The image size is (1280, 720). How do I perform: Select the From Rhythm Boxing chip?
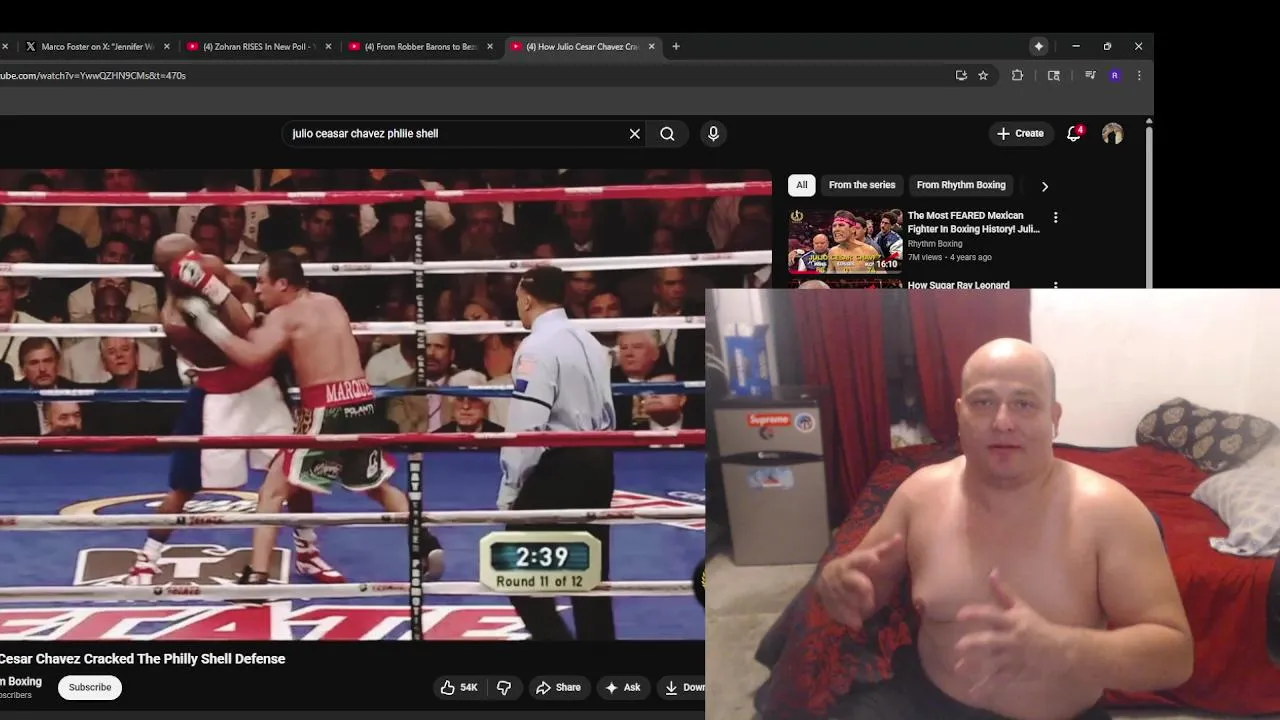[961, 185]
